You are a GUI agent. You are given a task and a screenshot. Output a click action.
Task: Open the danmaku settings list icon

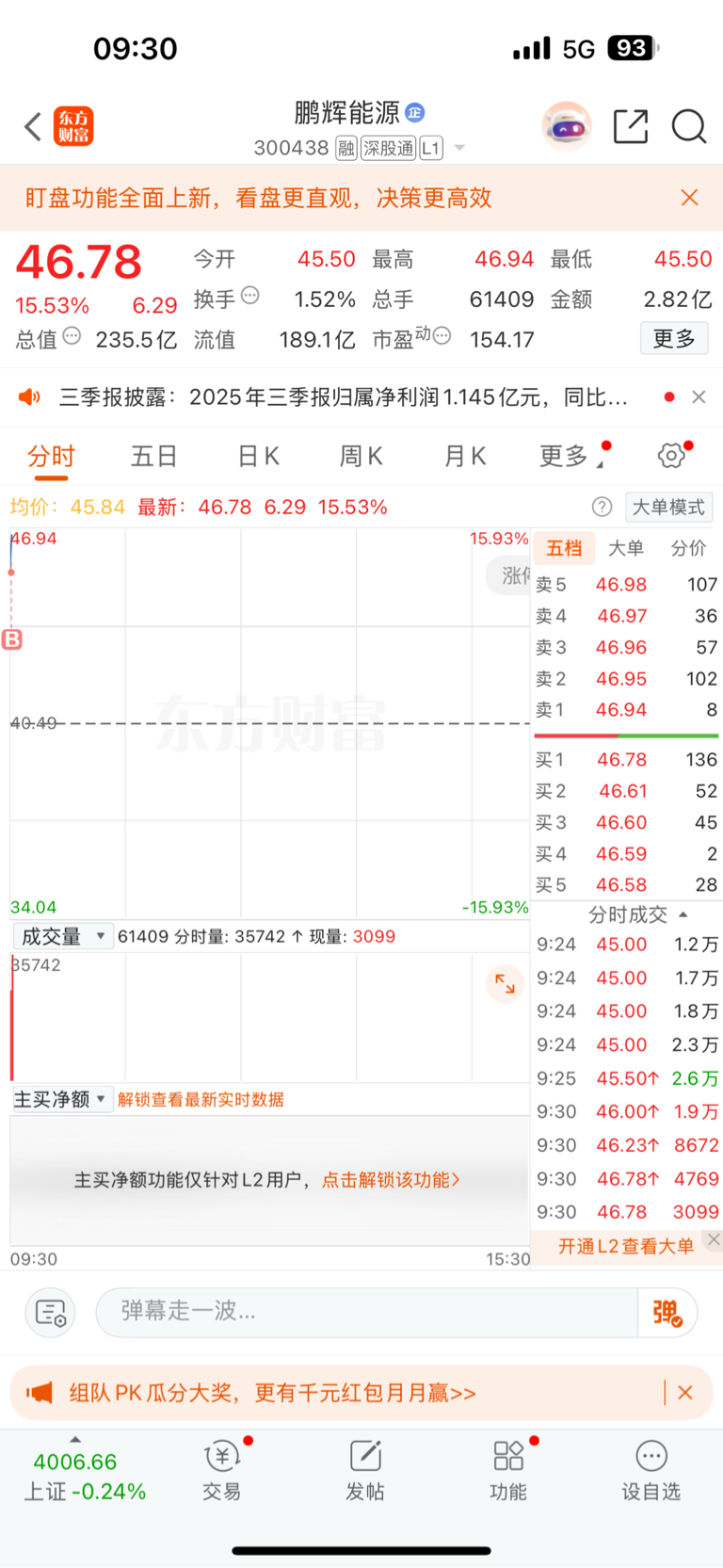coord(49,1312)
